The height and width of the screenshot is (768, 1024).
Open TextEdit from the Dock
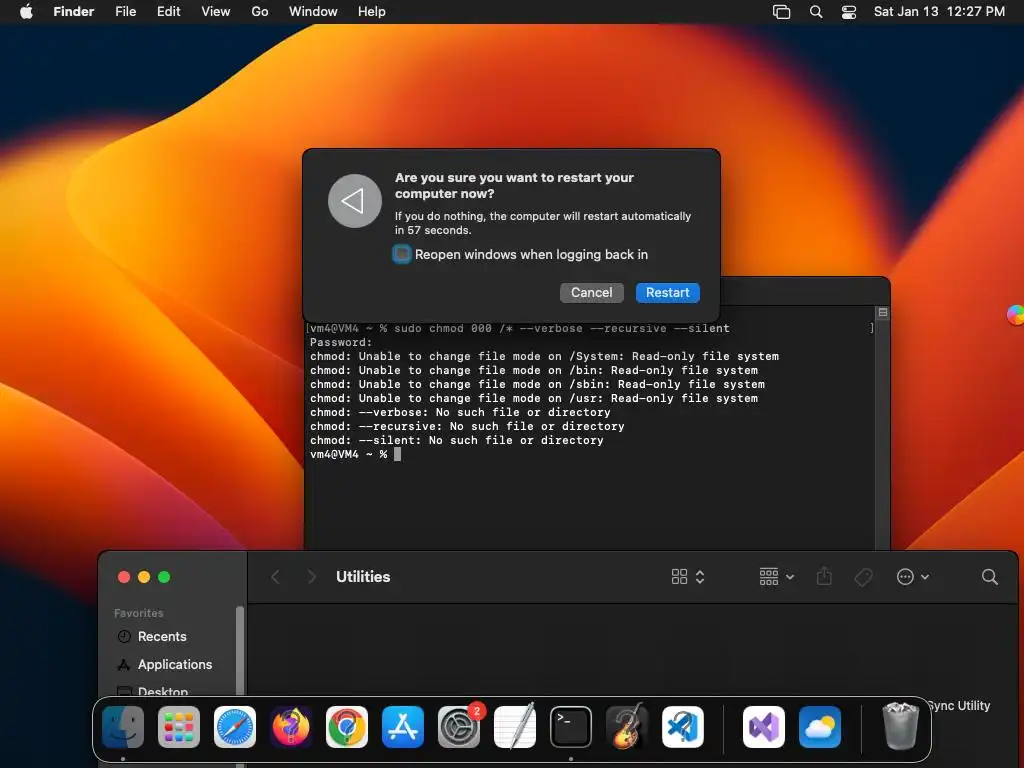(x=515, y=727)
